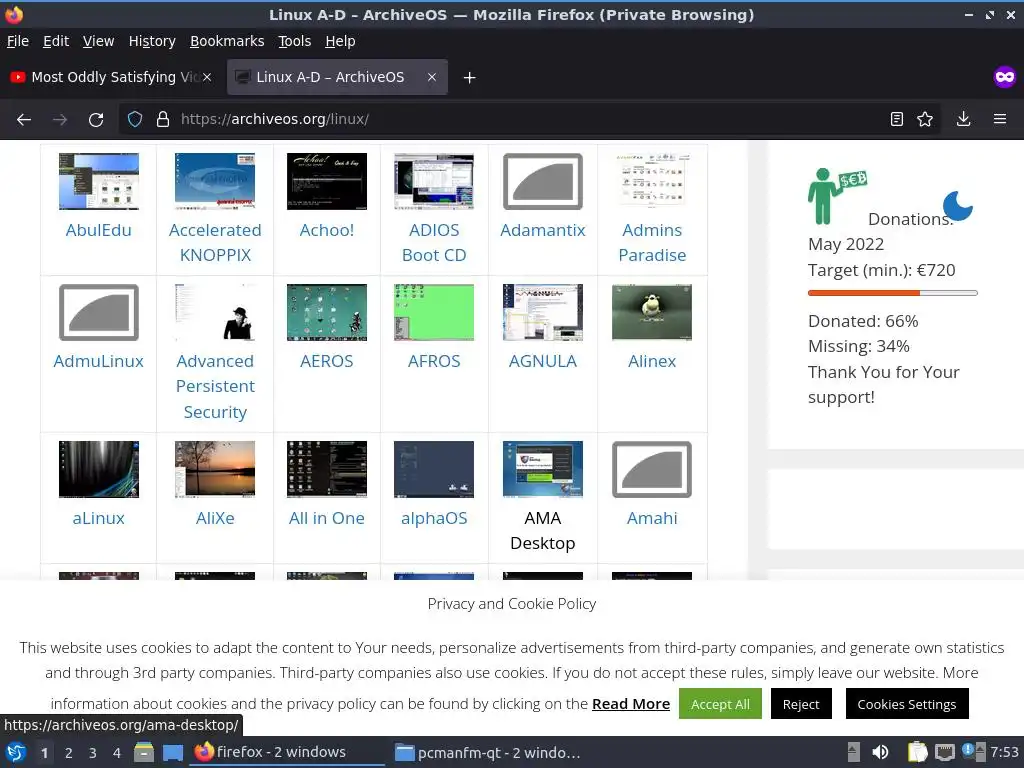Screen dimensions: 1024x768
Task: Show site security padlock info
Action: point(163,119)
